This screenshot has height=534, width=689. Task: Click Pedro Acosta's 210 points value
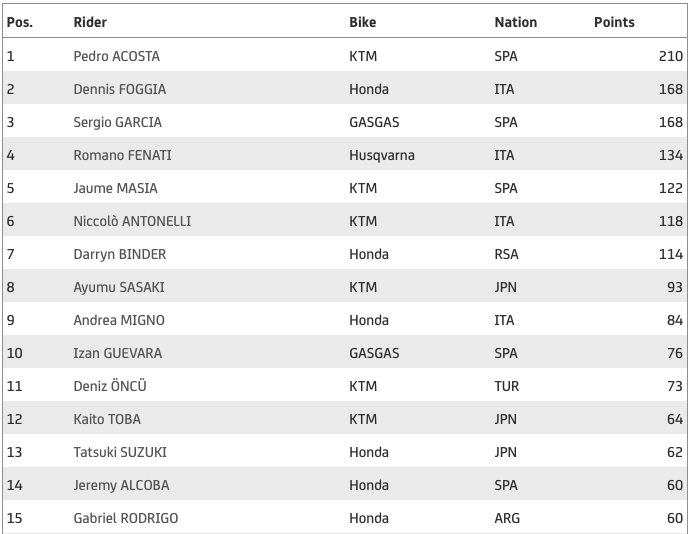[669, 56]
